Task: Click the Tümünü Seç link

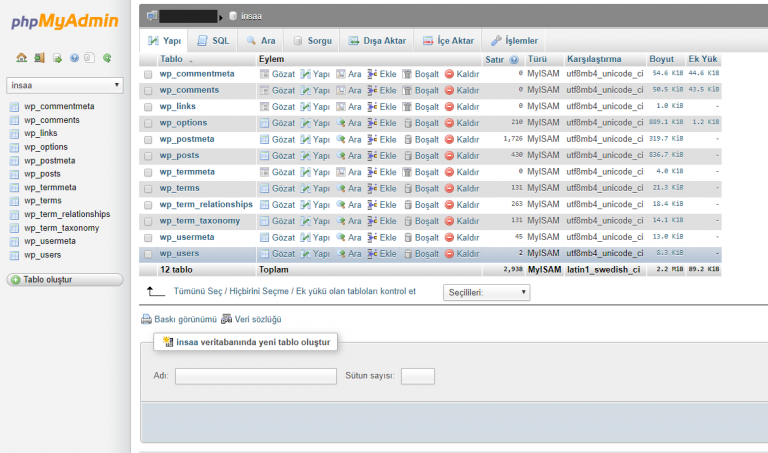Action: pyautogui.click(x=198, y=291)
